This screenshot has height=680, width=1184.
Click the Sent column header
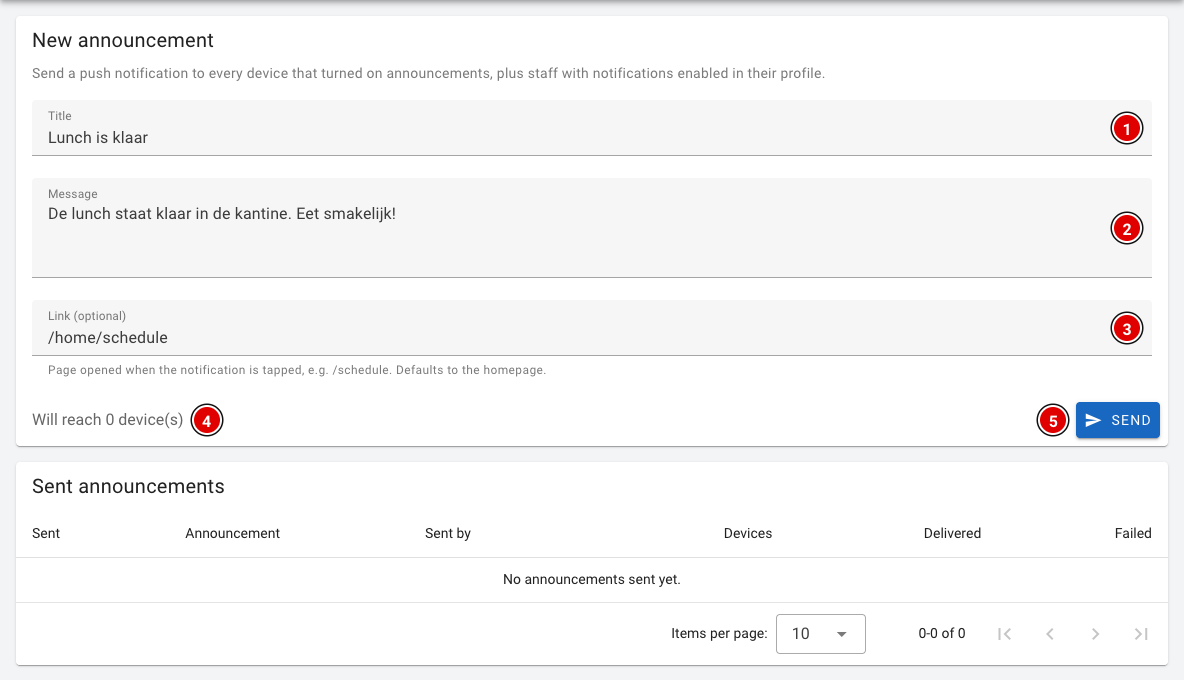[46, 534]
